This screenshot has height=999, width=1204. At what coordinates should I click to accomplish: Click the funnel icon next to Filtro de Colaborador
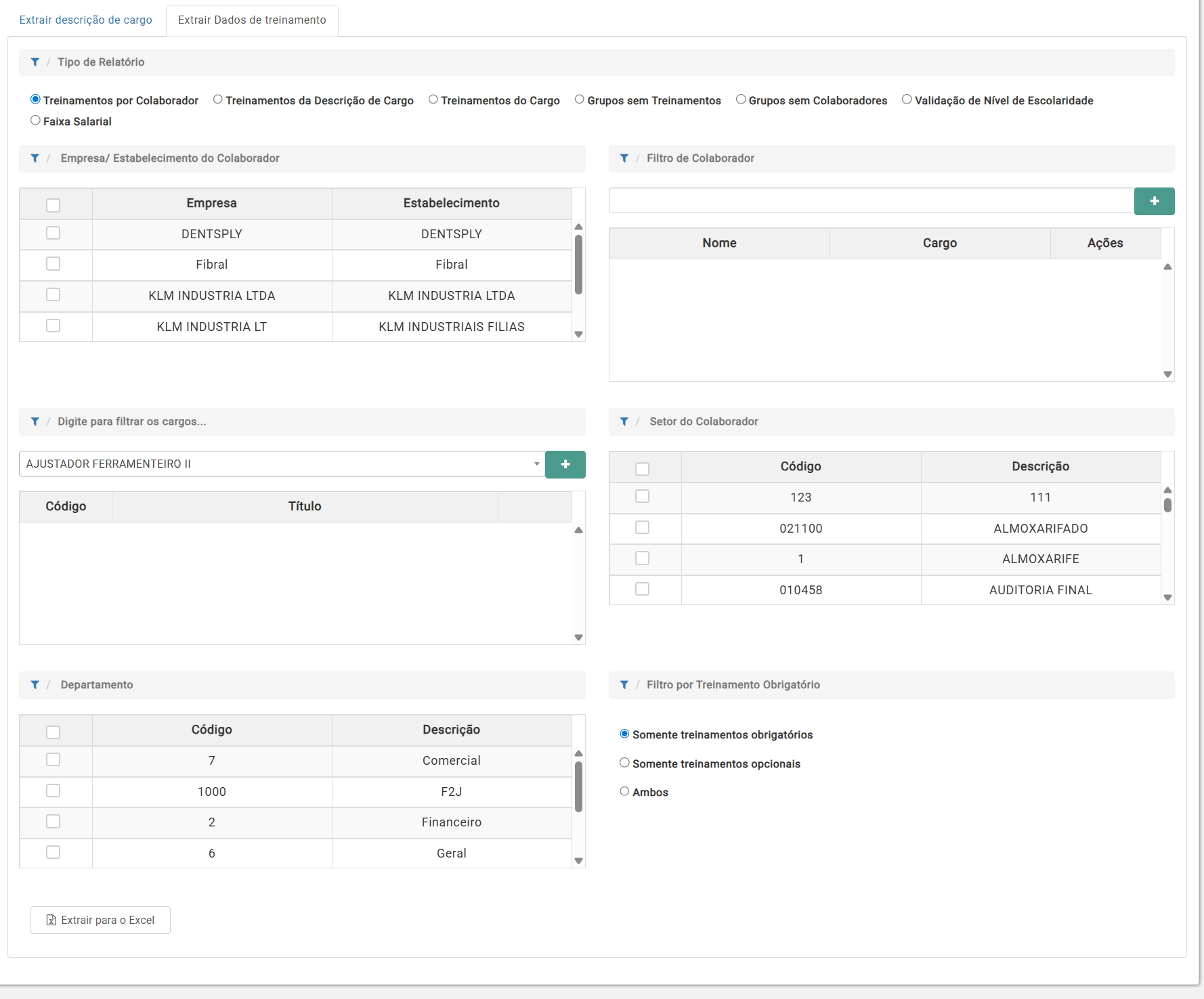(624, 158)
